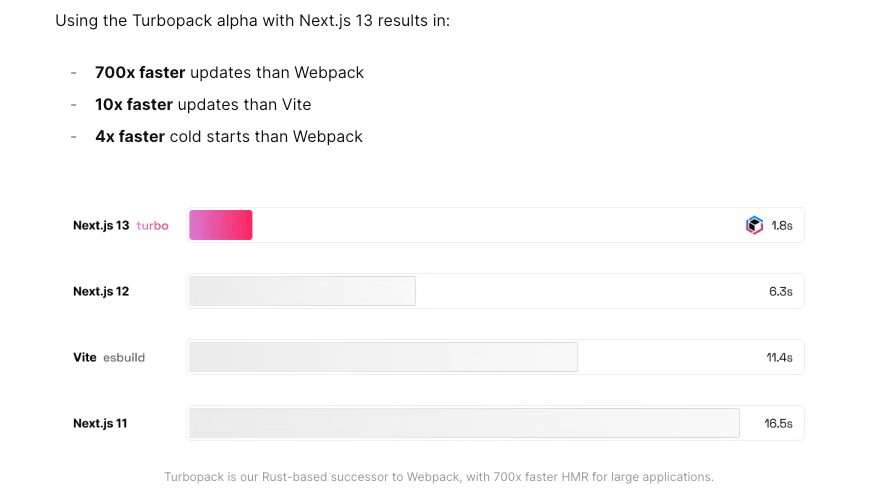Click the pink 'turbo' label

tap(153, 226)
